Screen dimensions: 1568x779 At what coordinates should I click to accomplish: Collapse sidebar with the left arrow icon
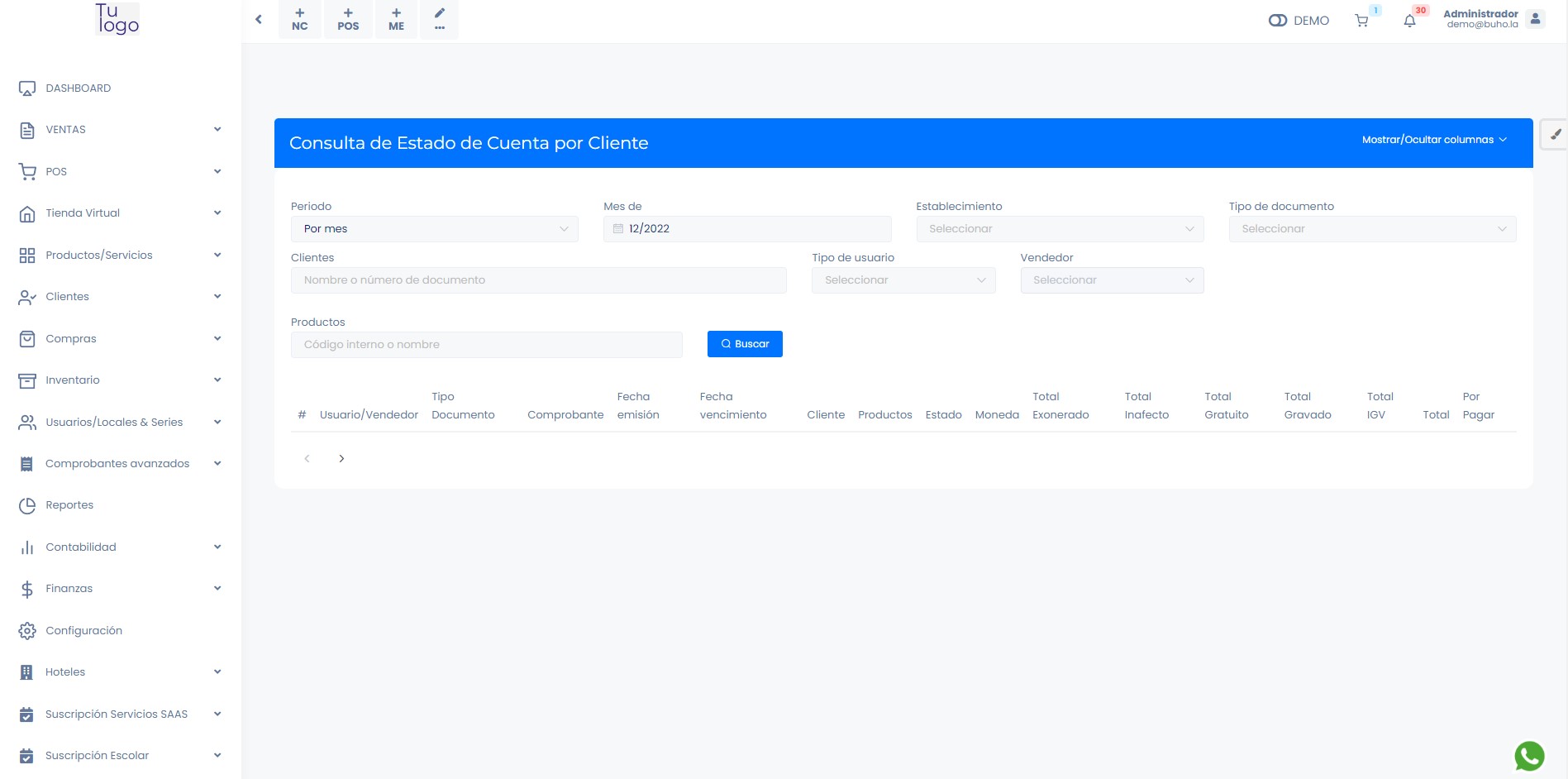click(x=259, y=19)
